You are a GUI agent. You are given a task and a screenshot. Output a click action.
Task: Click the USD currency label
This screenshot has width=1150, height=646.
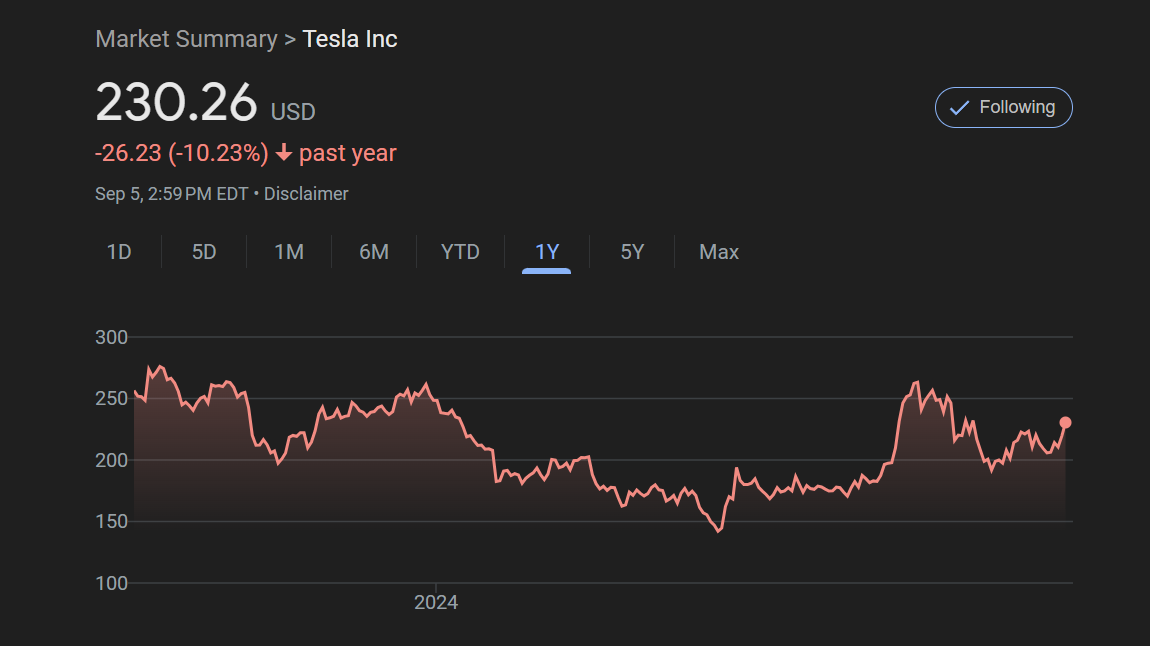pos(293,111)
